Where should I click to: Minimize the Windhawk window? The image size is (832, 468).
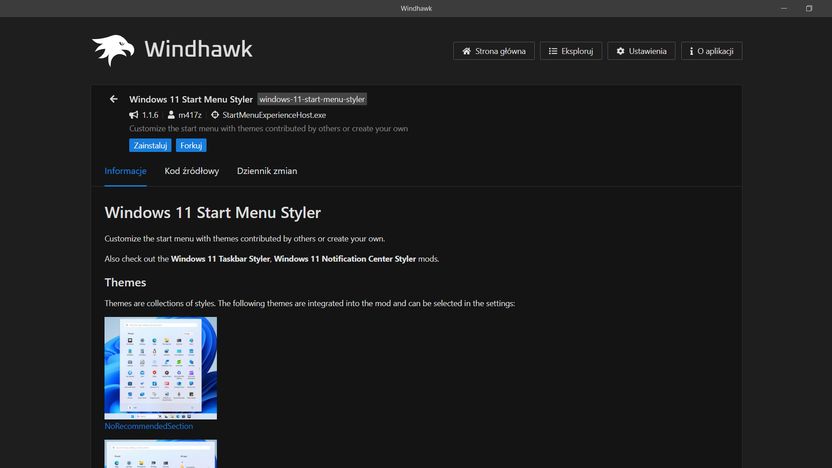pos(784,8)
